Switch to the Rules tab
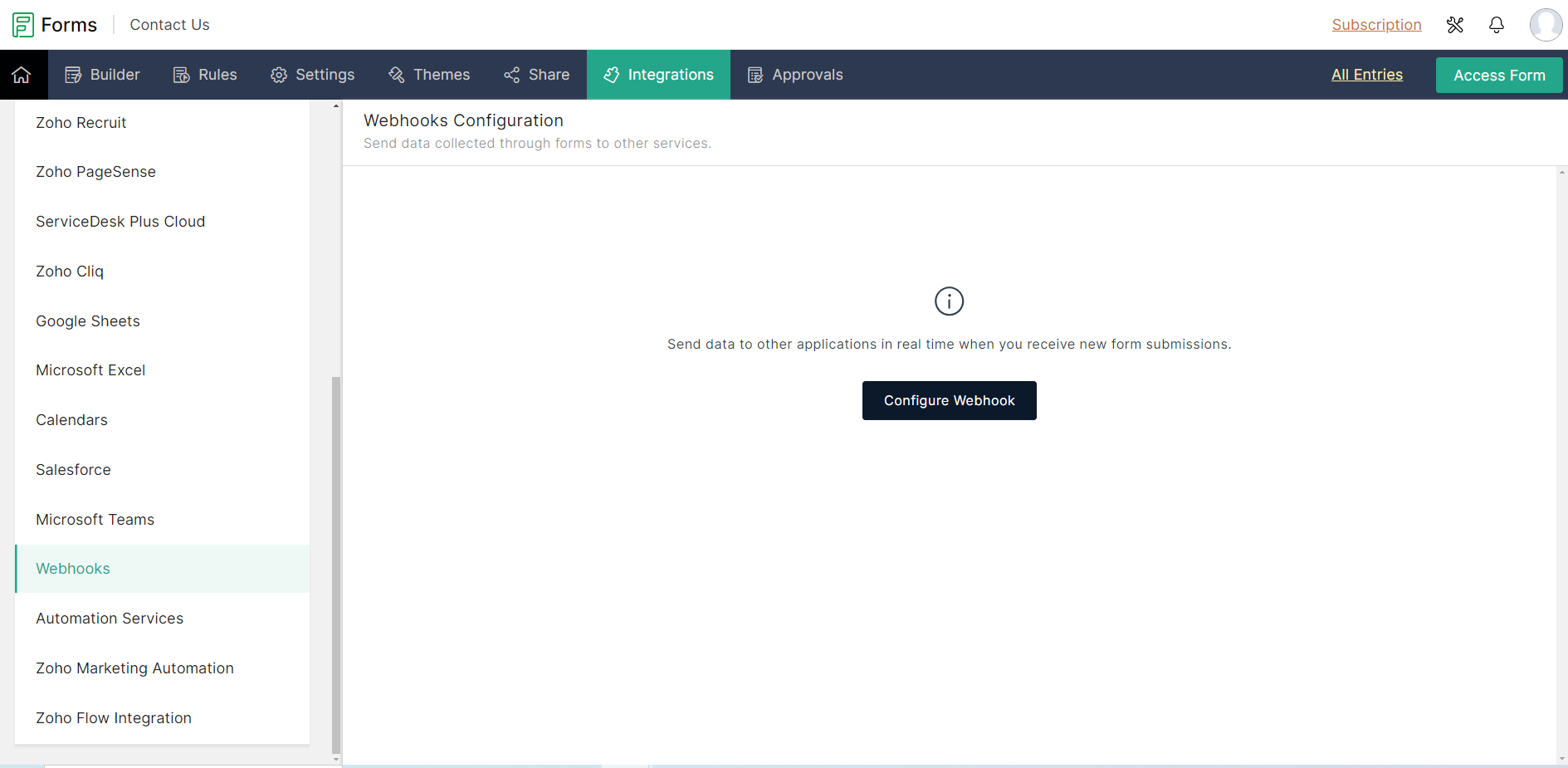 205,75
